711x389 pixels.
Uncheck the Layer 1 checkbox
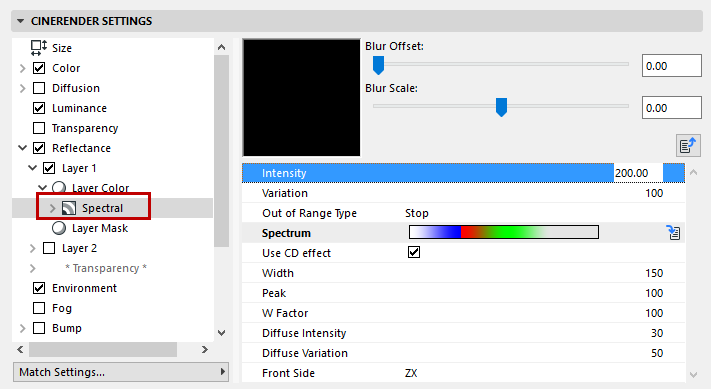pyautogui.click(x=49, y=168)
